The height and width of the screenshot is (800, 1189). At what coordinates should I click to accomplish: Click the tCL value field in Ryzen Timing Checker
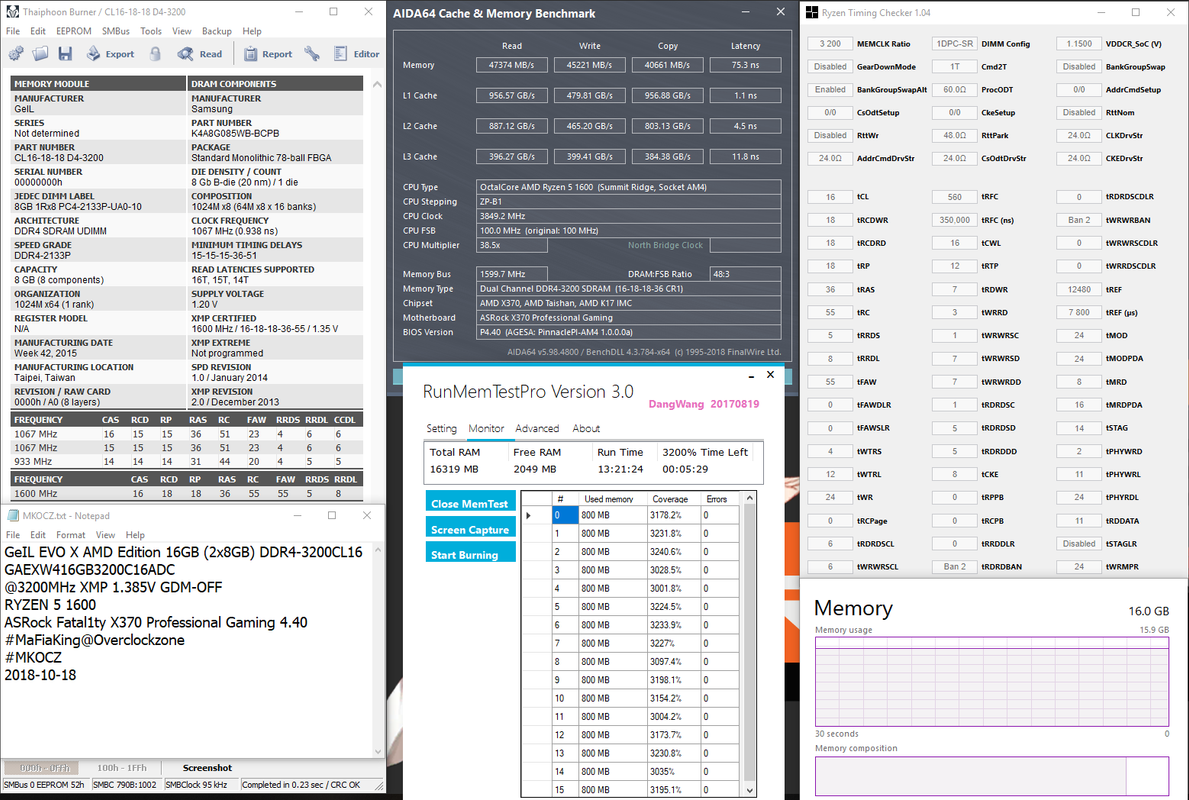[830, 196]
